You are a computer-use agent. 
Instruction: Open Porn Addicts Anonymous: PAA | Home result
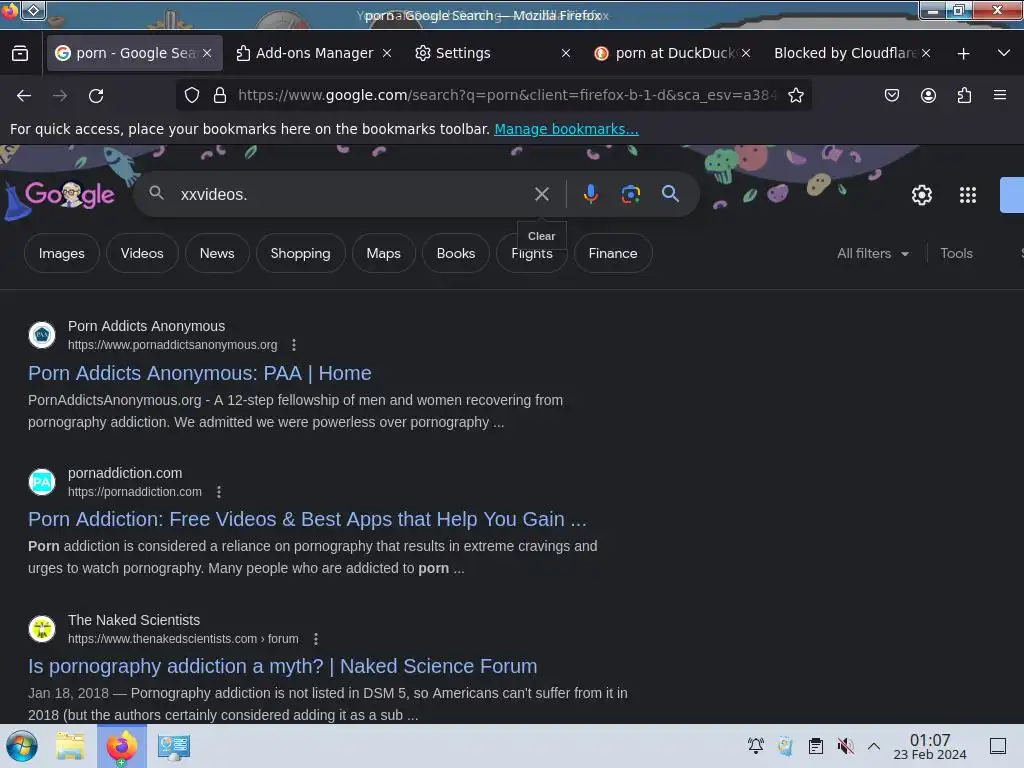tap(200, 373)
